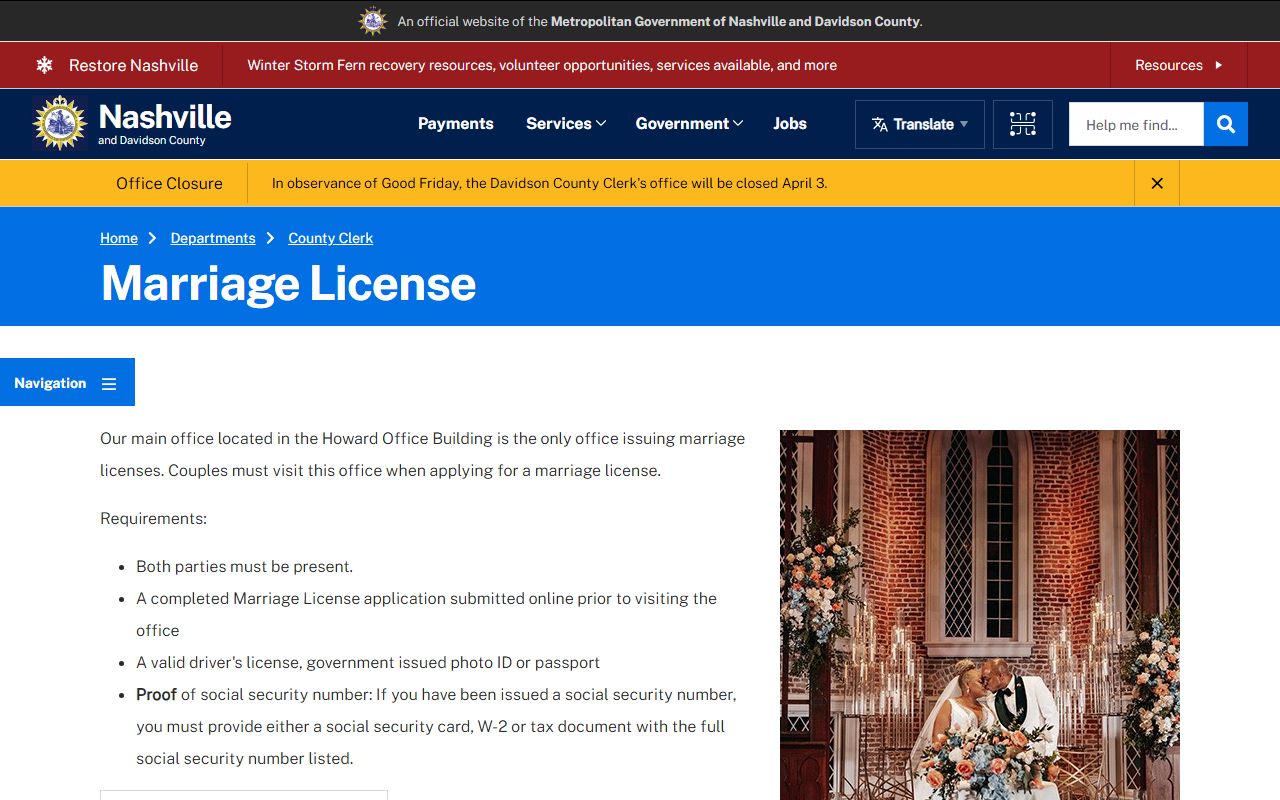Go to the Home breadcrumb link
The height and width of the screenshot is (800, 1280).
click(119, 238)
